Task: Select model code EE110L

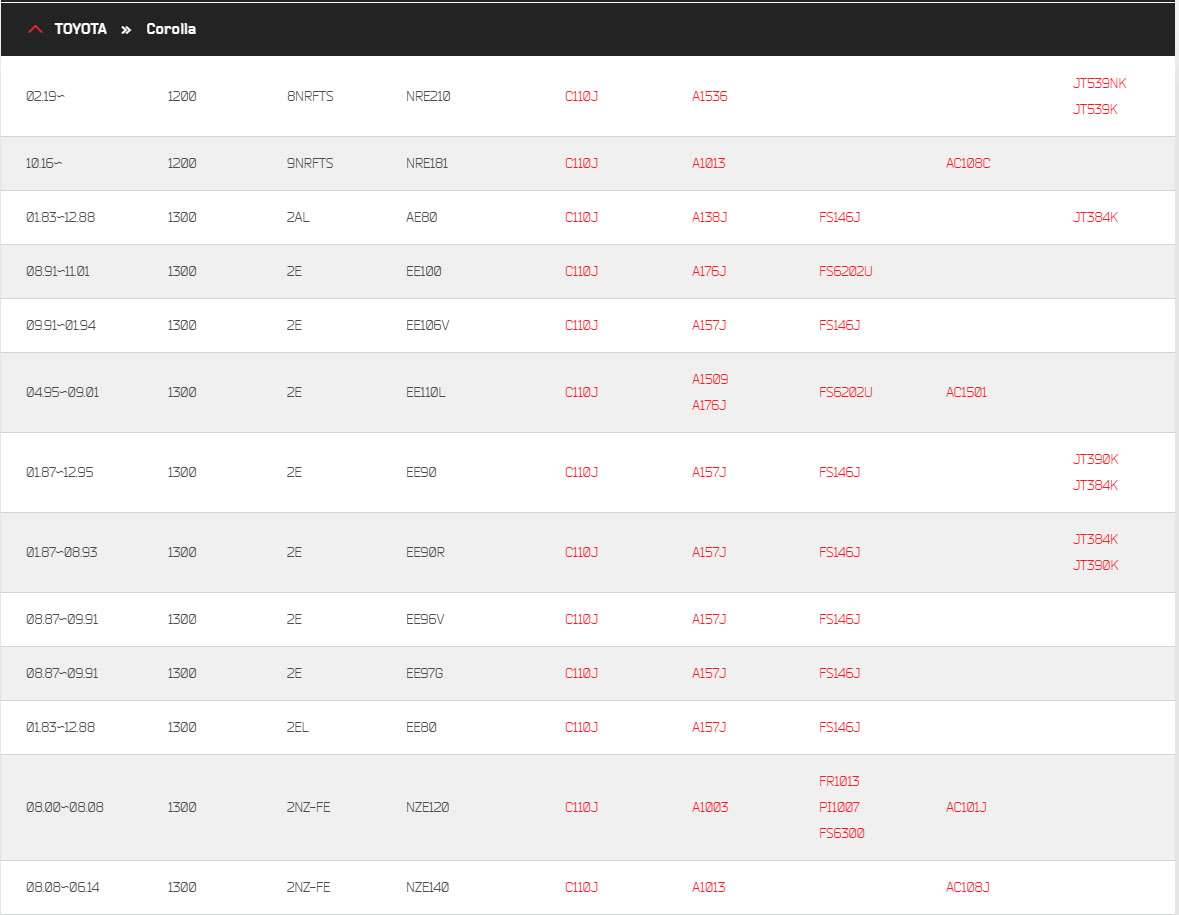Action: tap(426, 392)
